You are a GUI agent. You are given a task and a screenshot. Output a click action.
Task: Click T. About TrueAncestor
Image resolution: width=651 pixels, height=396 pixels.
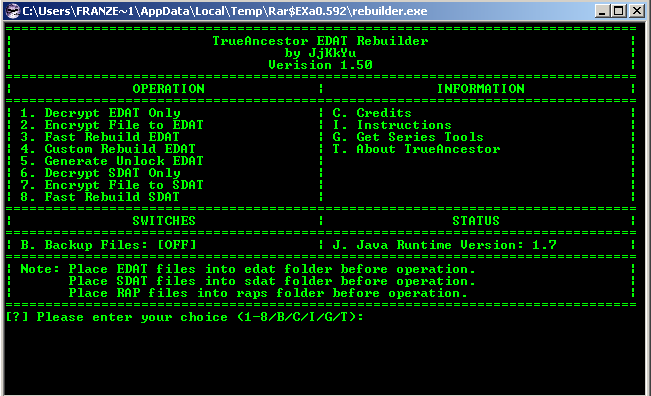(416, 149)
